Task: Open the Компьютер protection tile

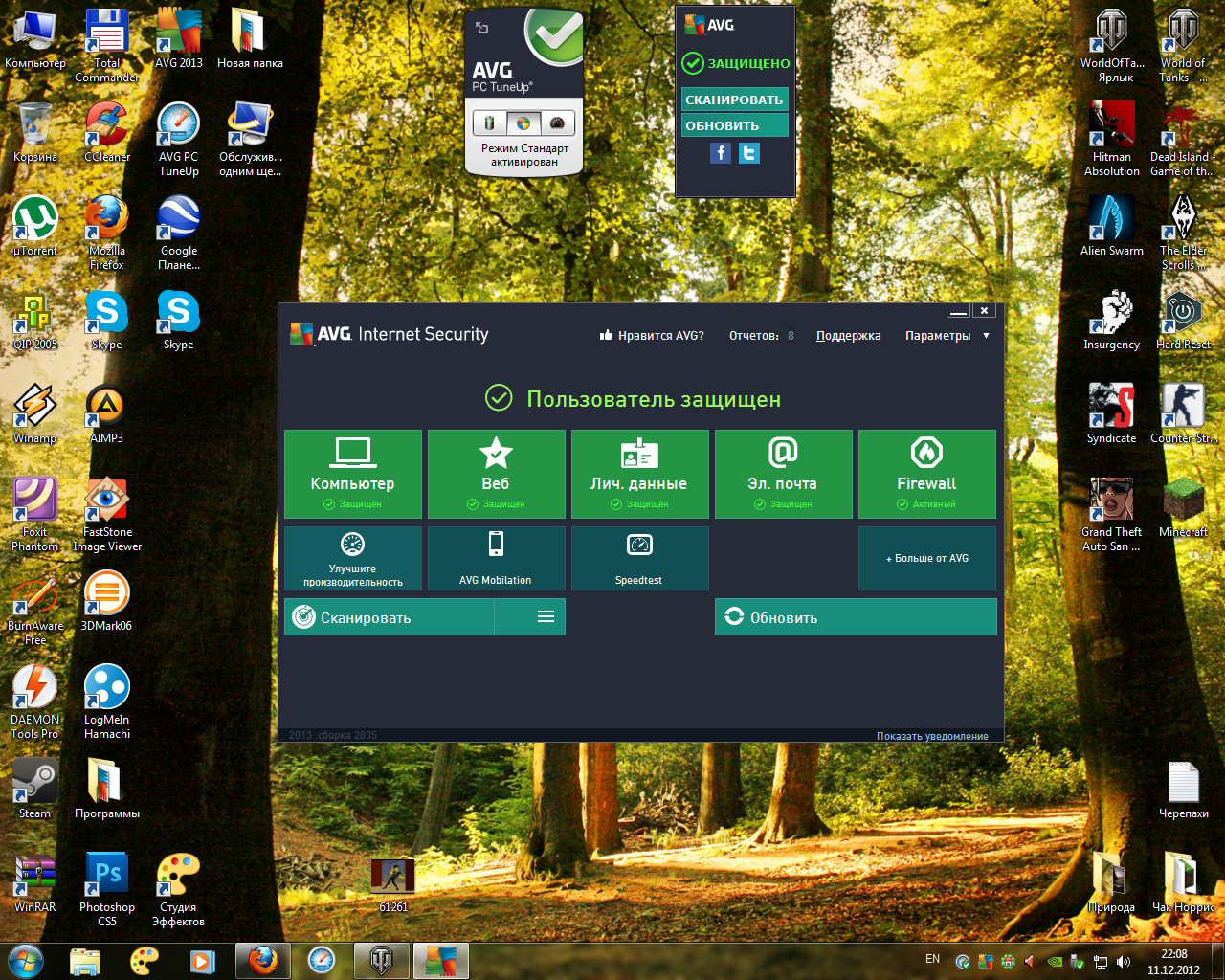Action: click(352, 474)
